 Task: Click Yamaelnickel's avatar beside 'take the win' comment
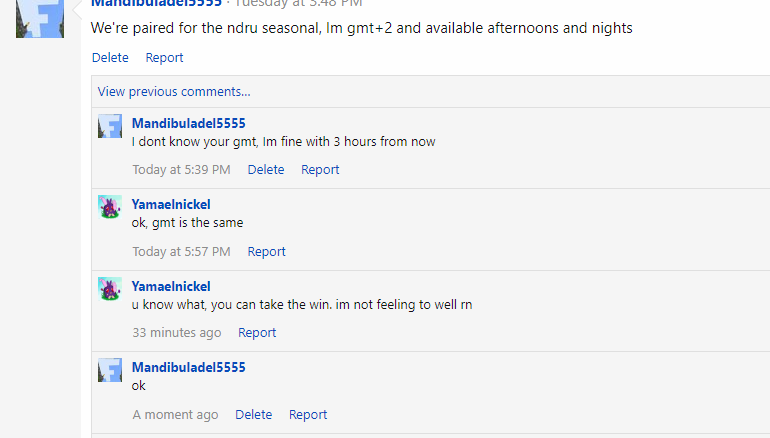tap(110, 289)
